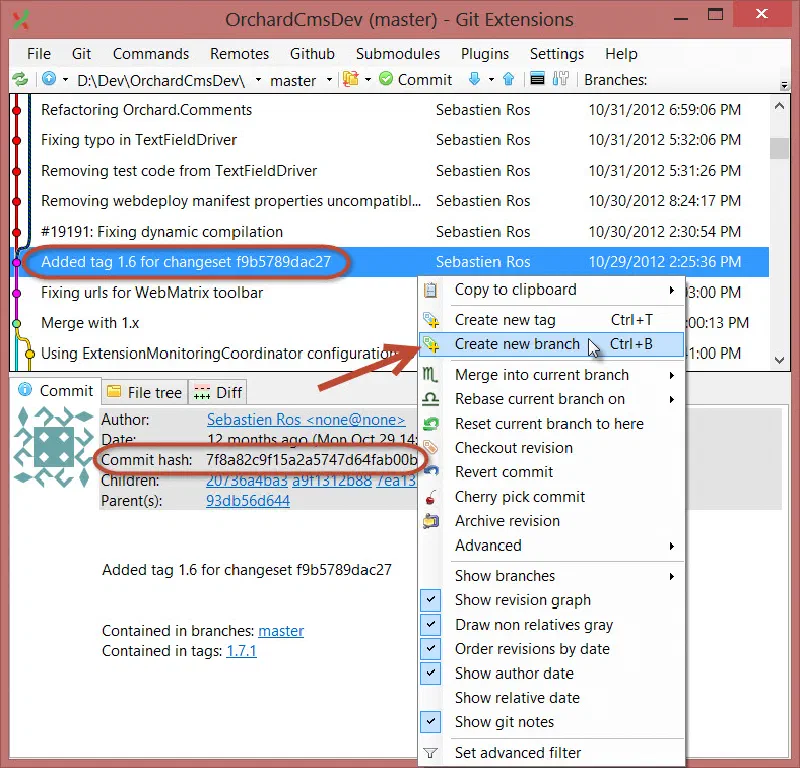Viewport: 800px width, 768px height.
Task: Click the Archive revision icon
Action: pos(431,521)
